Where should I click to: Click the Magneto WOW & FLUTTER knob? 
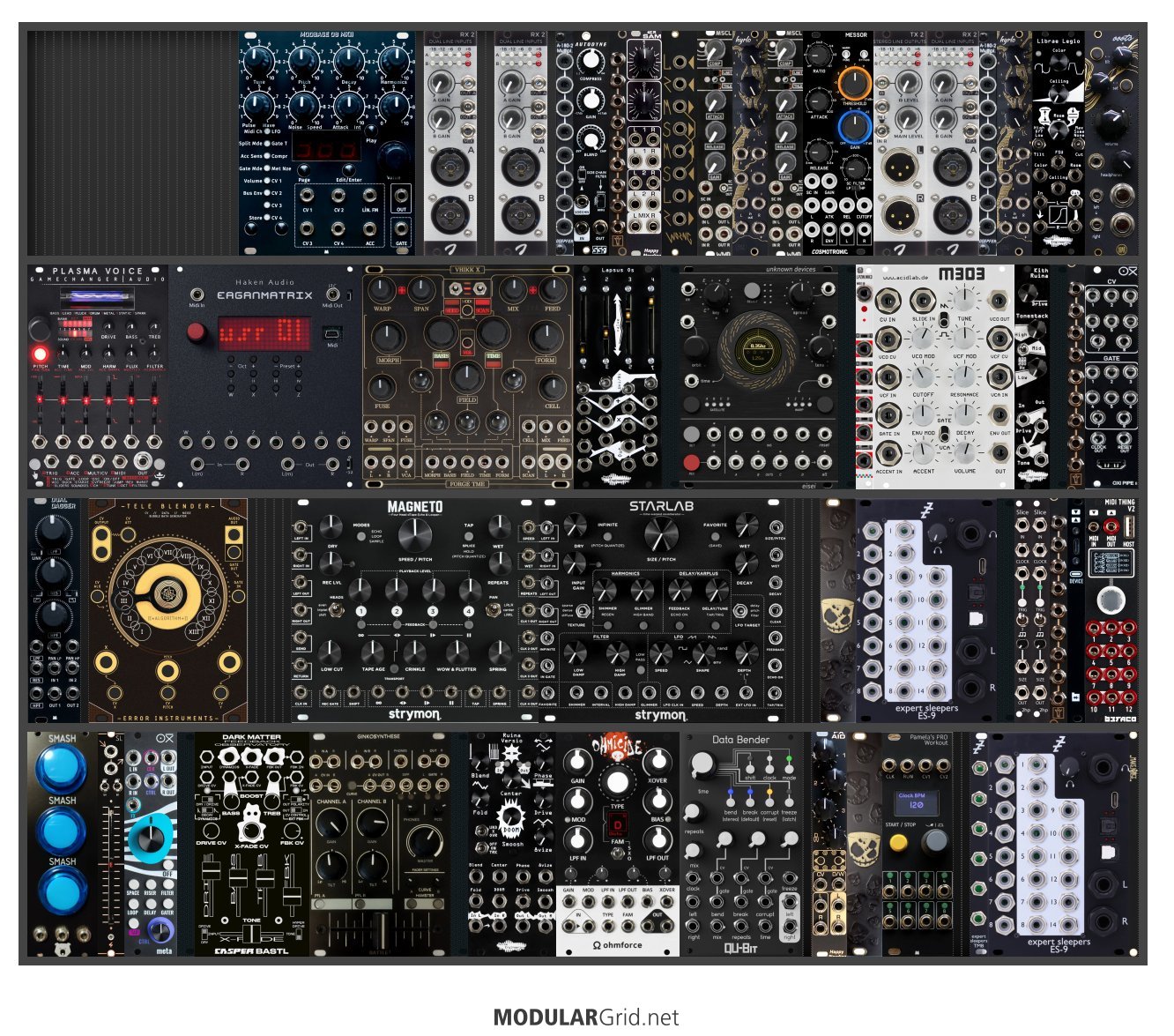(457, 652)
